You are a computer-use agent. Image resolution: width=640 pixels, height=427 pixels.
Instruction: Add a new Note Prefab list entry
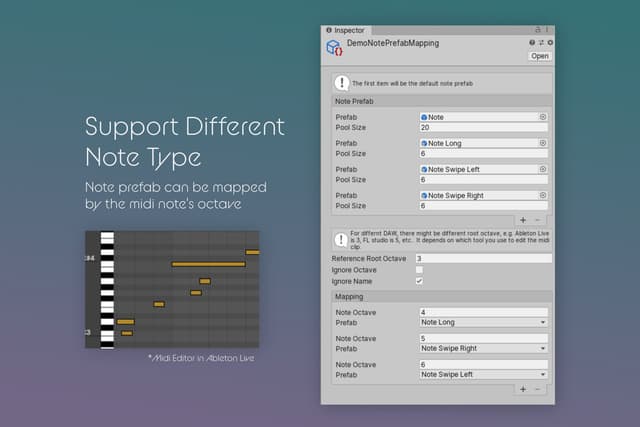pyautogui.click(x=523, y=220)
